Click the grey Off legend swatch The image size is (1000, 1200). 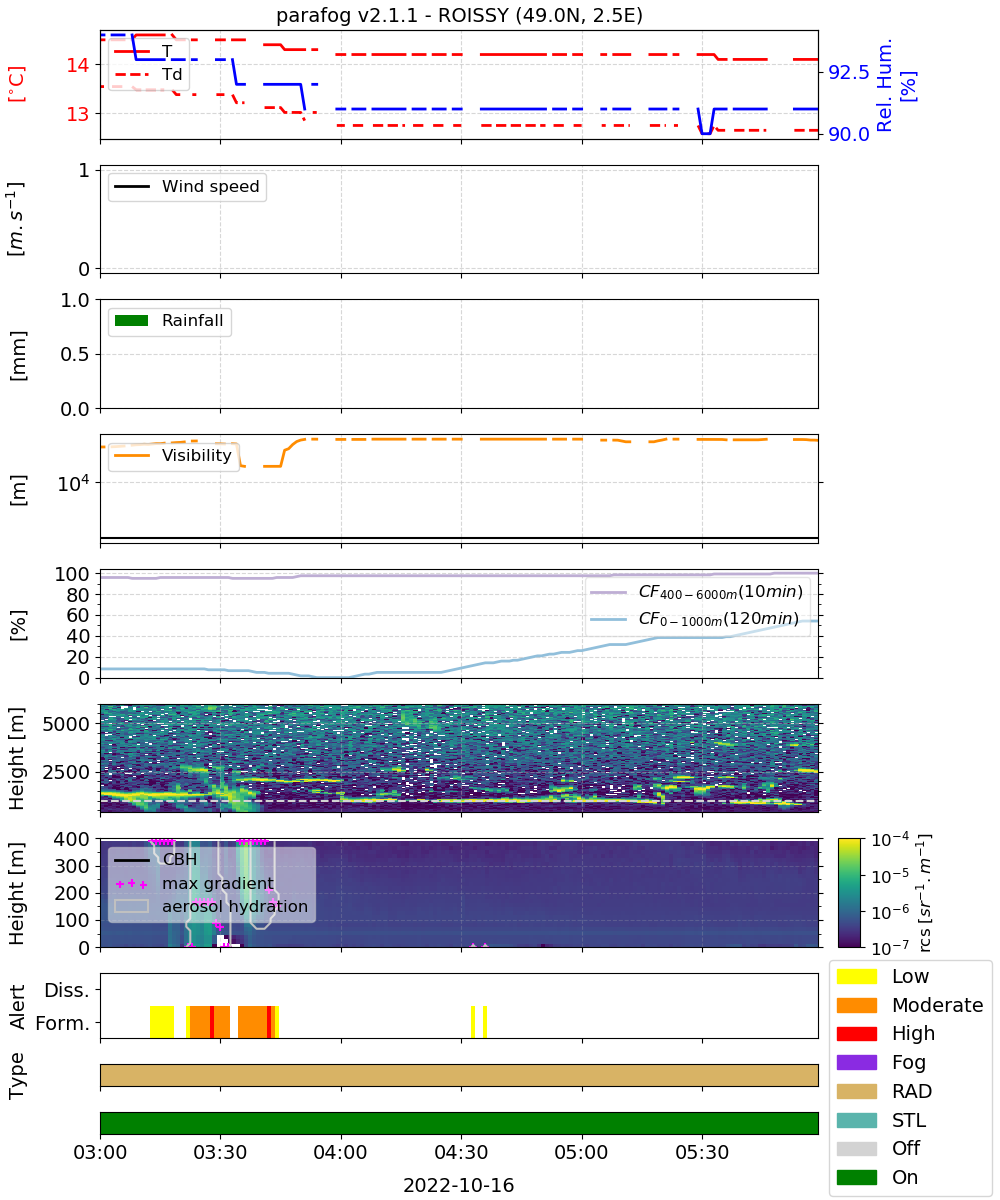(857, 1148)
